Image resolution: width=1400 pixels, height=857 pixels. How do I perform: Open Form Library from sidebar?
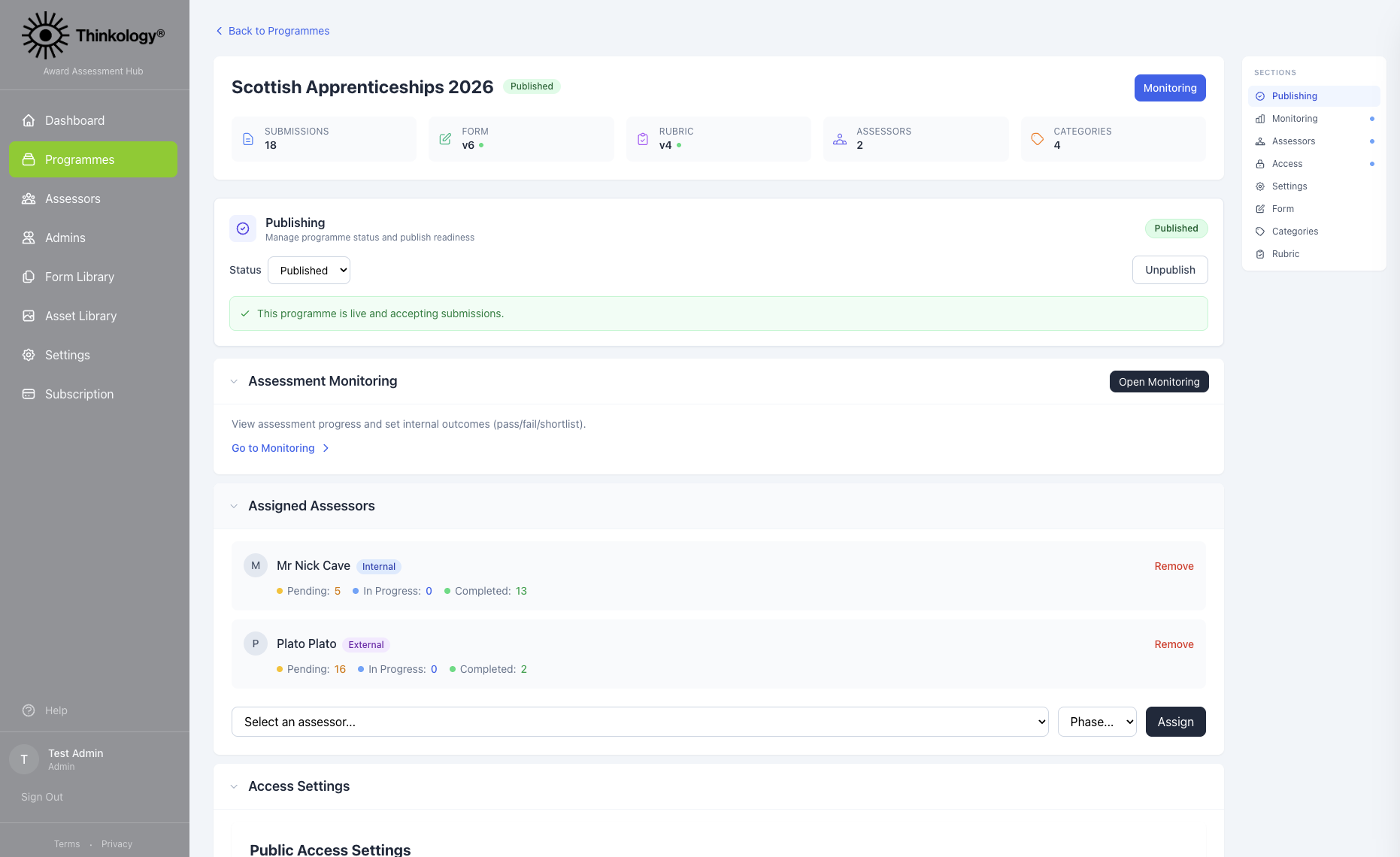click(x=93, y=277)
